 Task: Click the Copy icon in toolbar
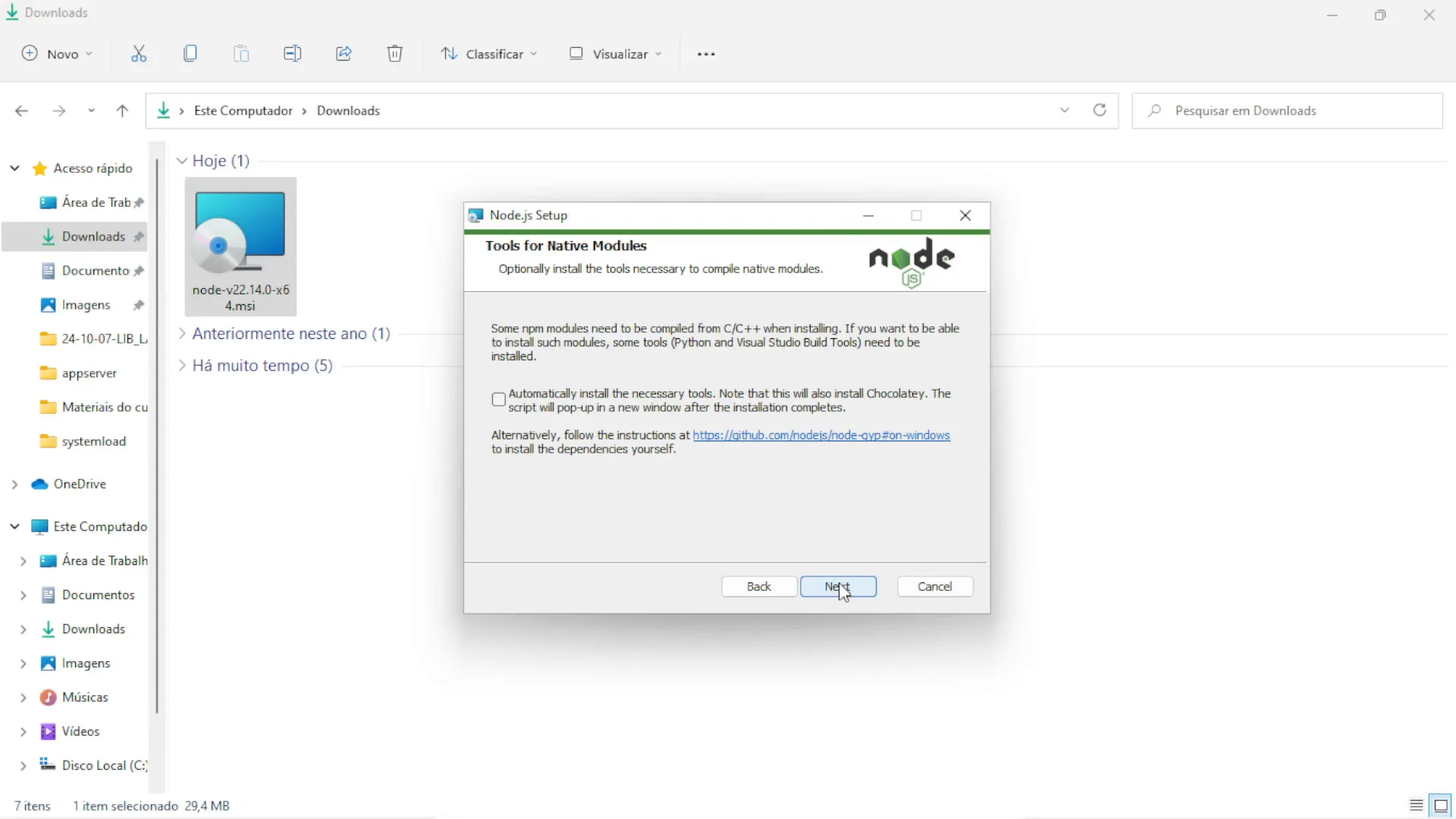point(190,54)
